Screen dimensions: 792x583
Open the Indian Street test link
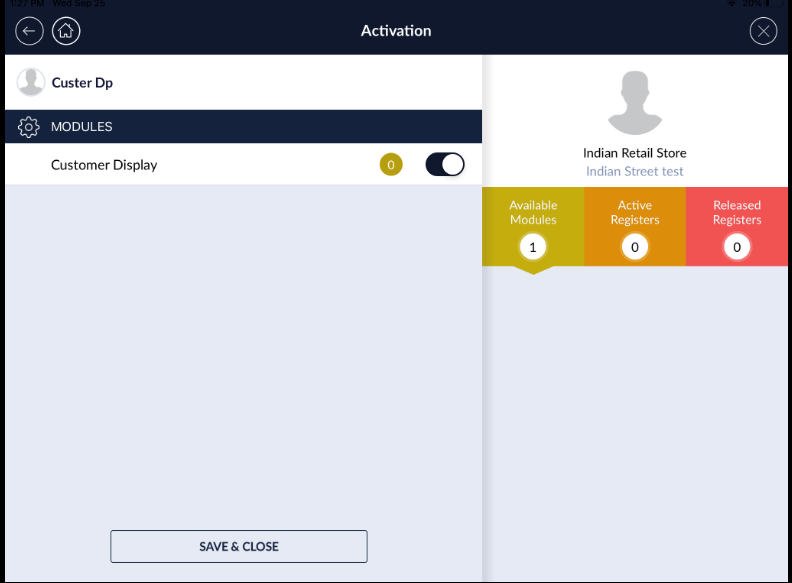click(635, 171)
